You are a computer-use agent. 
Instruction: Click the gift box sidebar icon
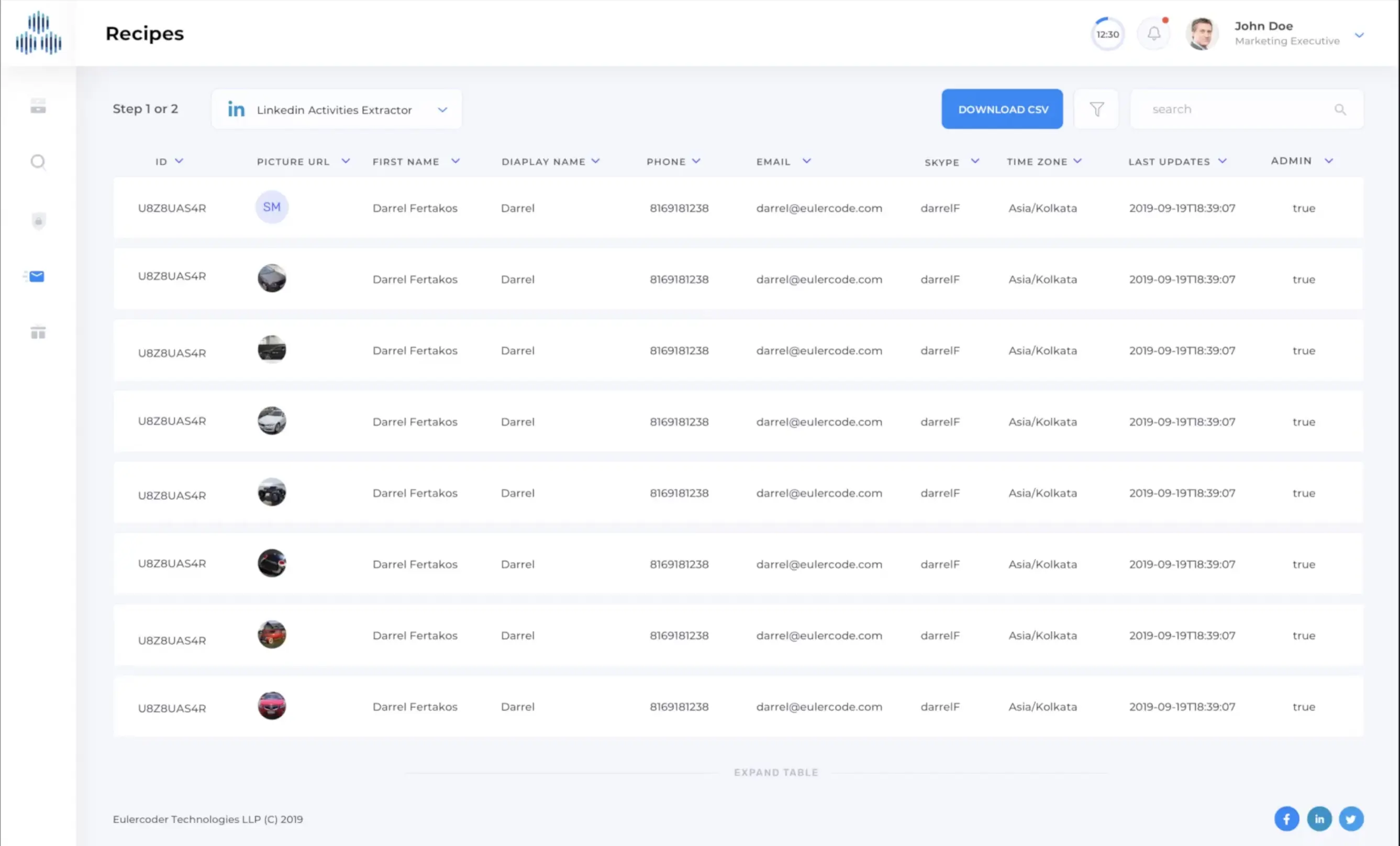[38, 332]
